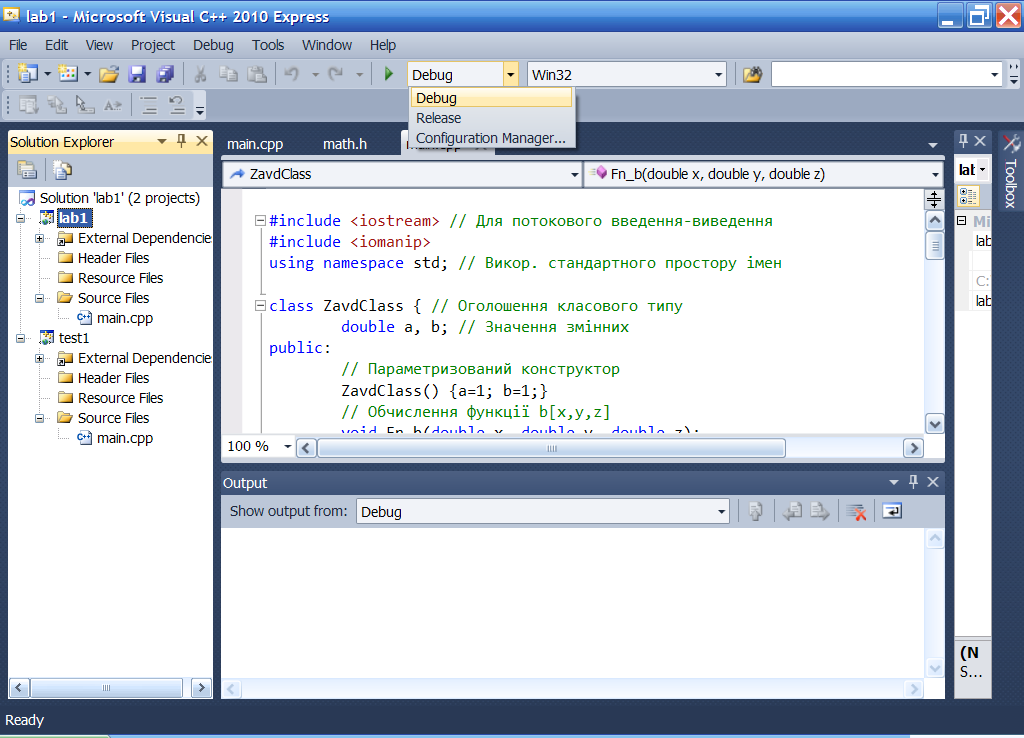Image resolution: width=1024 pixels, height=738 pixels.
Task: Select main.cpp under lab1 Source Files
Action: 124,318
